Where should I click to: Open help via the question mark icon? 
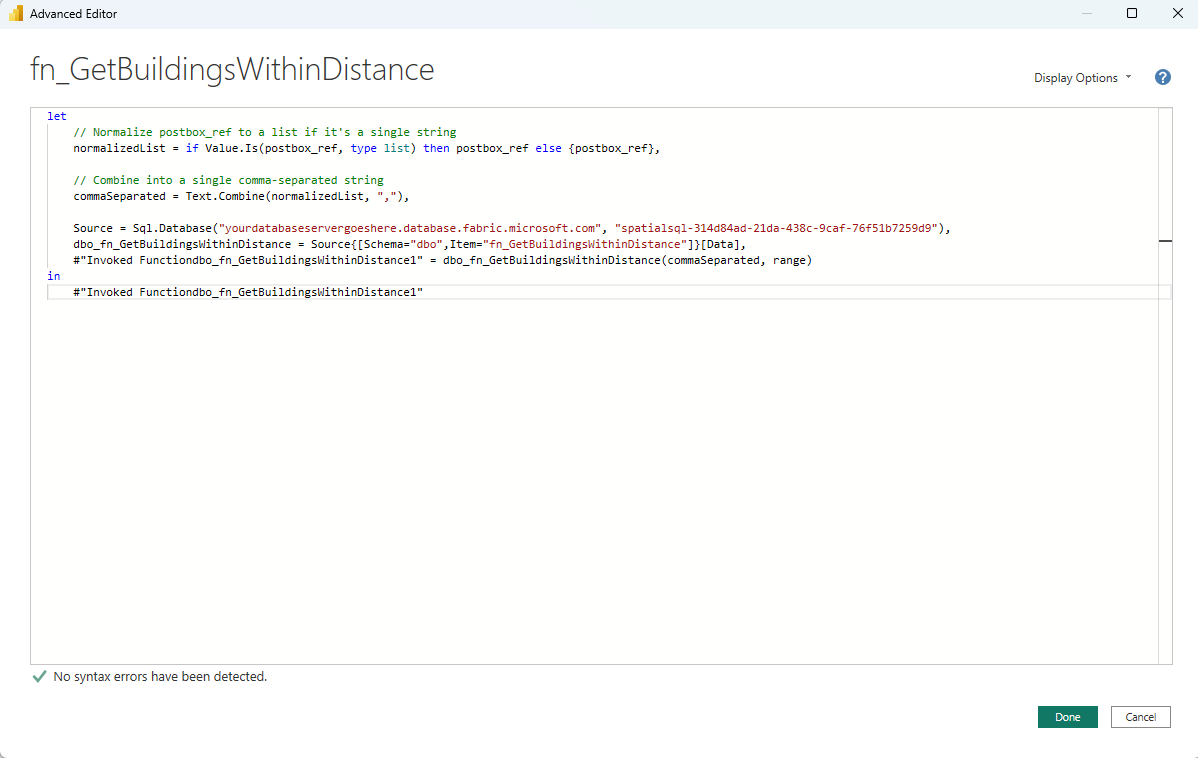[x=1163, y=77]
